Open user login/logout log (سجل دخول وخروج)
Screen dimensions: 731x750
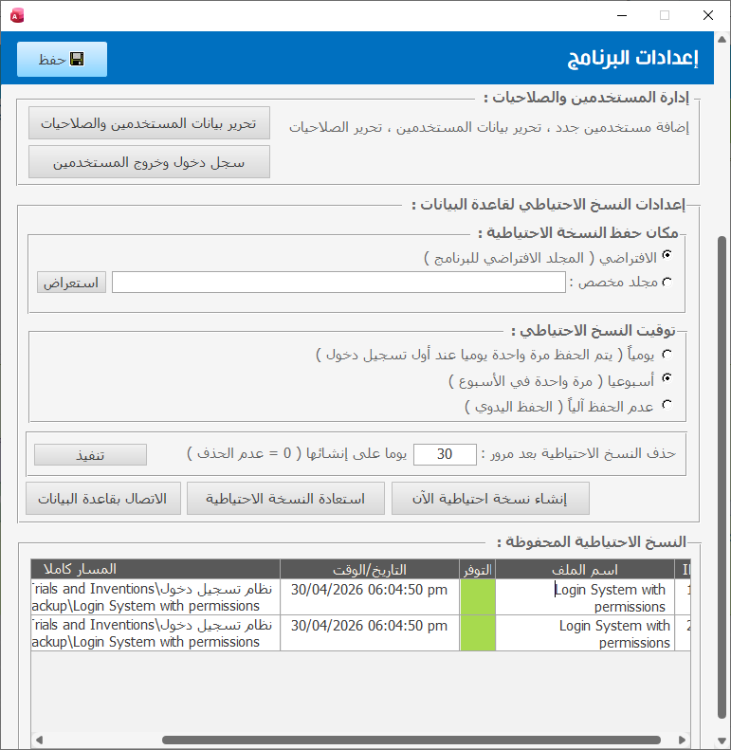tap(149, 161)
